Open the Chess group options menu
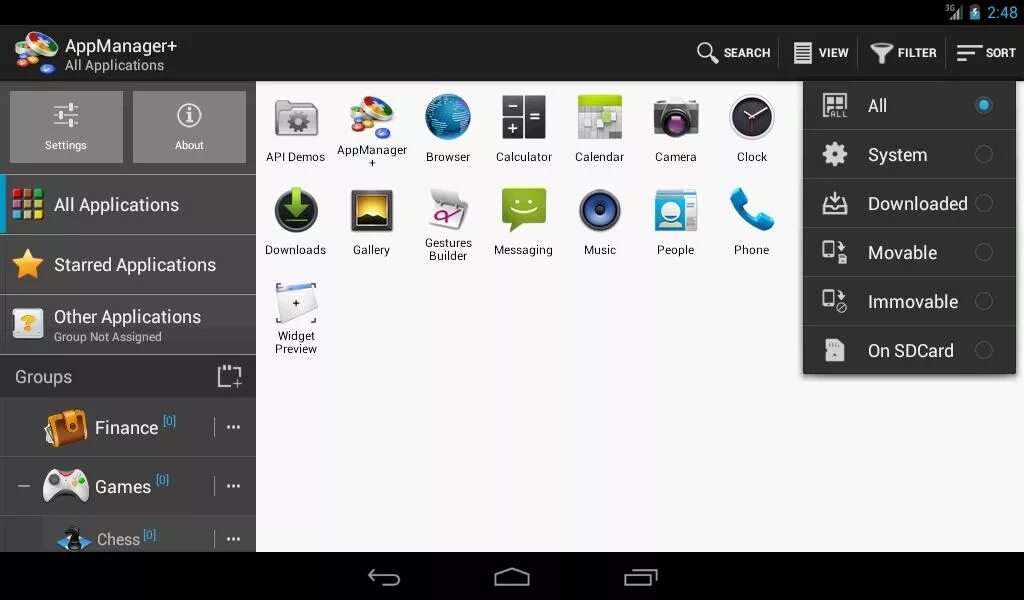 click(233, 539)
